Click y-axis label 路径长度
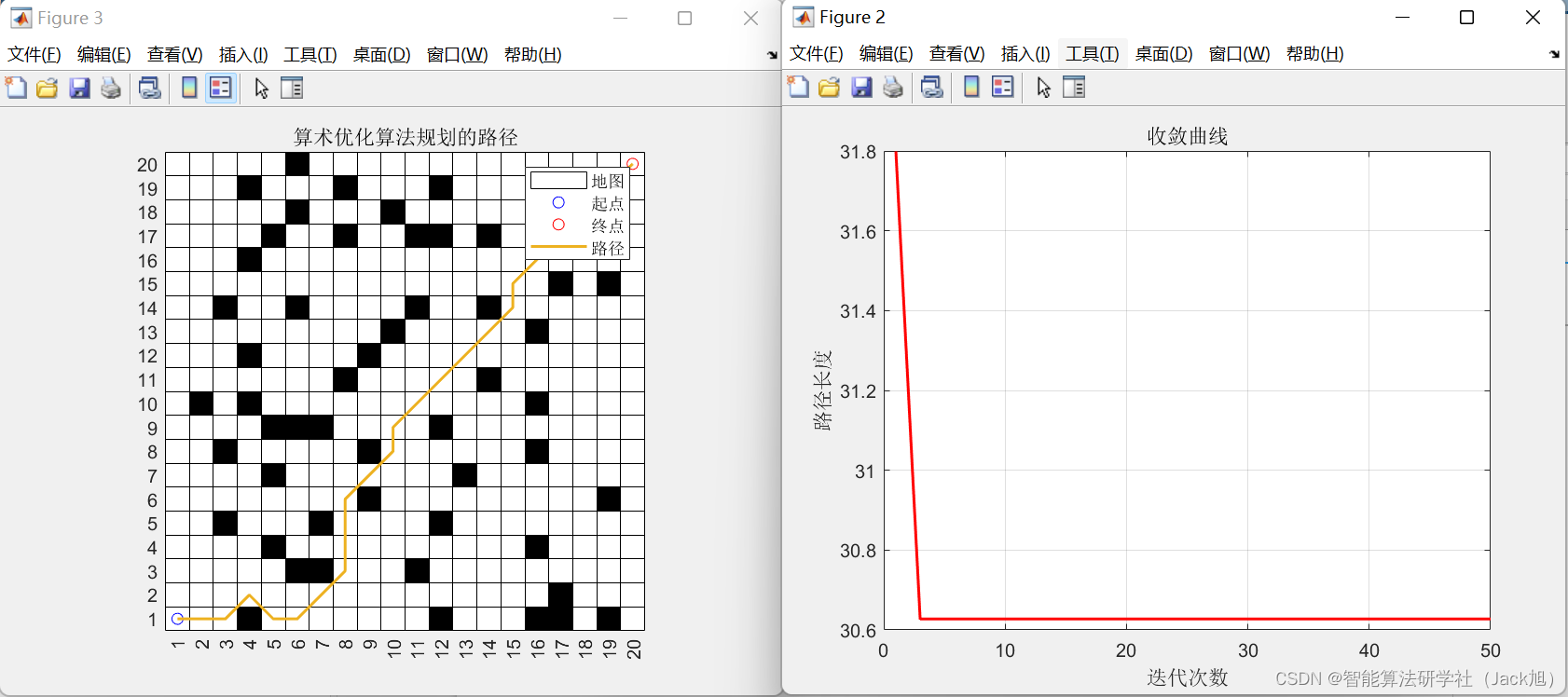This screenshot has height=697, width=1568. pyautogui.click(x=822, y=390)
